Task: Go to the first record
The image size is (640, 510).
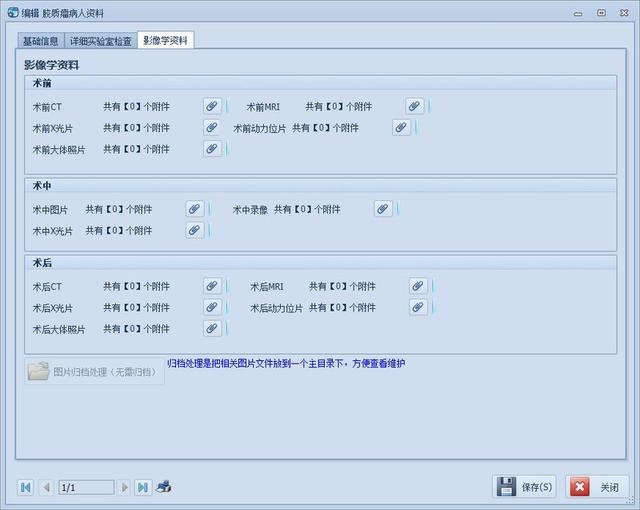Action: pos(25,487)
